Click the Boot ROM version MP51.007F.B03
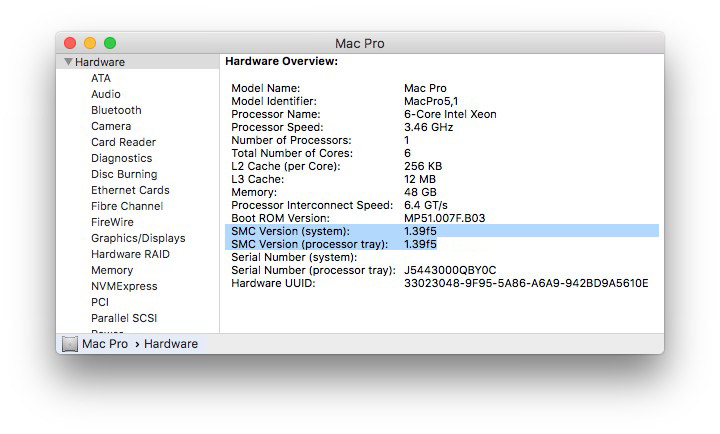 click(x=444, y=218)
